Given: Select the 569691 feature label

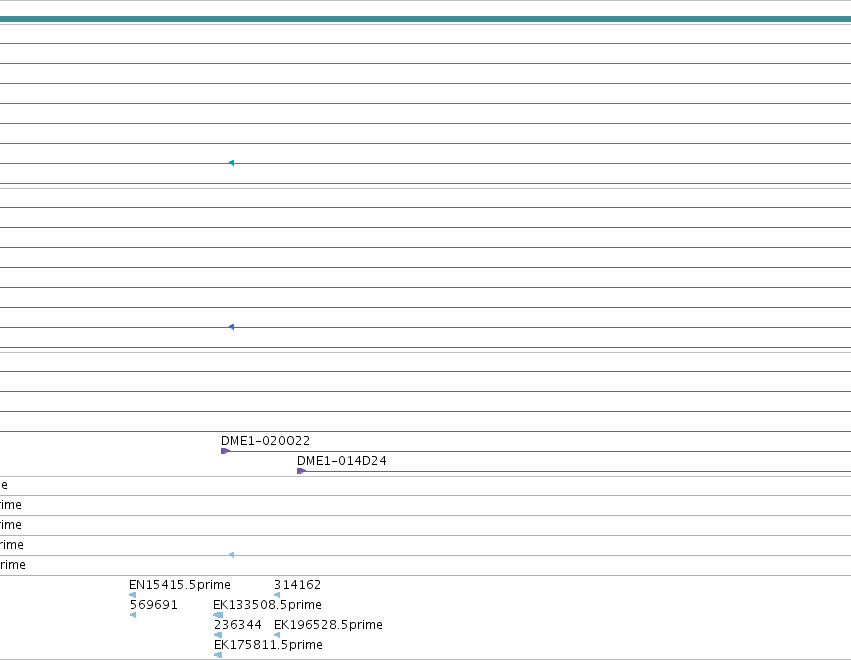Looking at the screenshot, I should (154, 605).
